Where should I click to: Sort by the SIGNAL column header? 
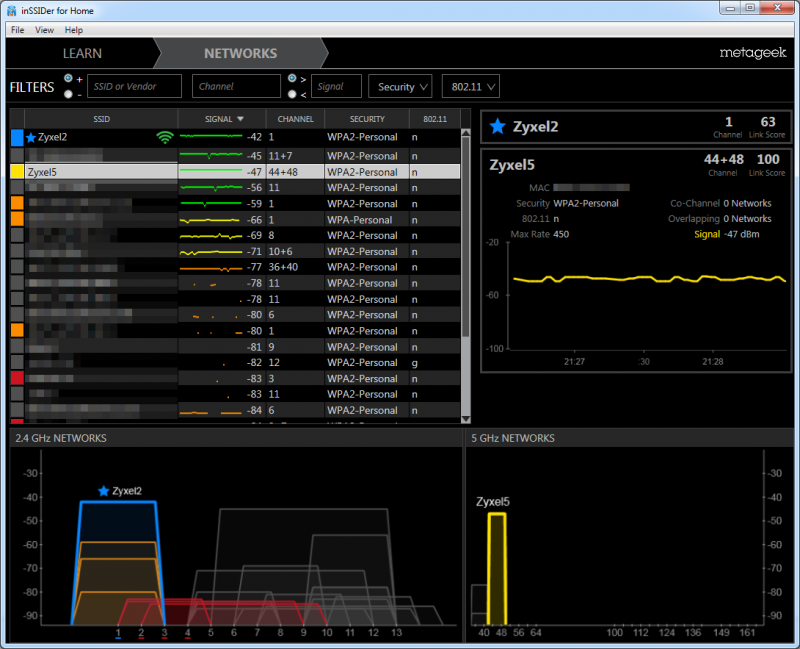point(222,119)
